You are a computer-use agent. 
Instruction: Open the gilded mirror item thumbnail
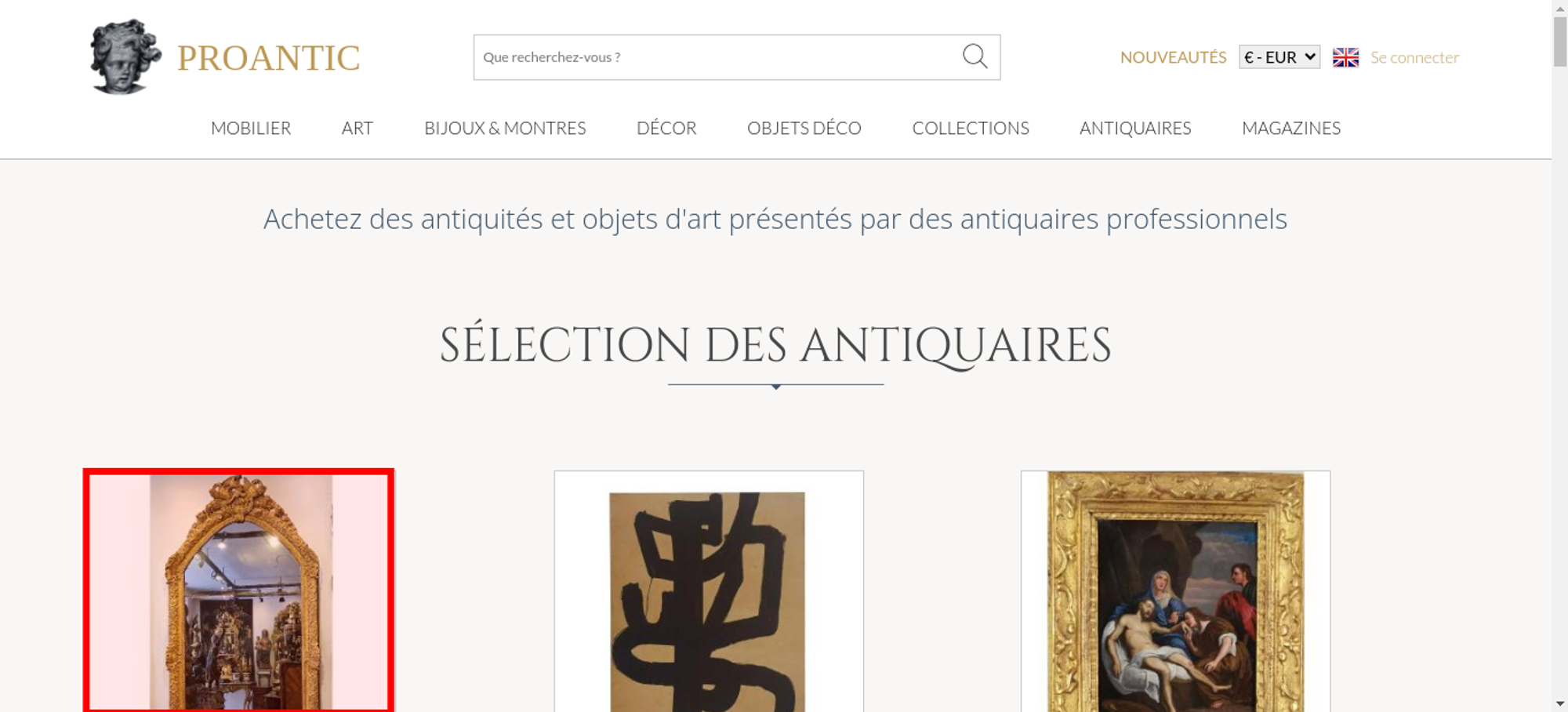[x=238, y=591]
